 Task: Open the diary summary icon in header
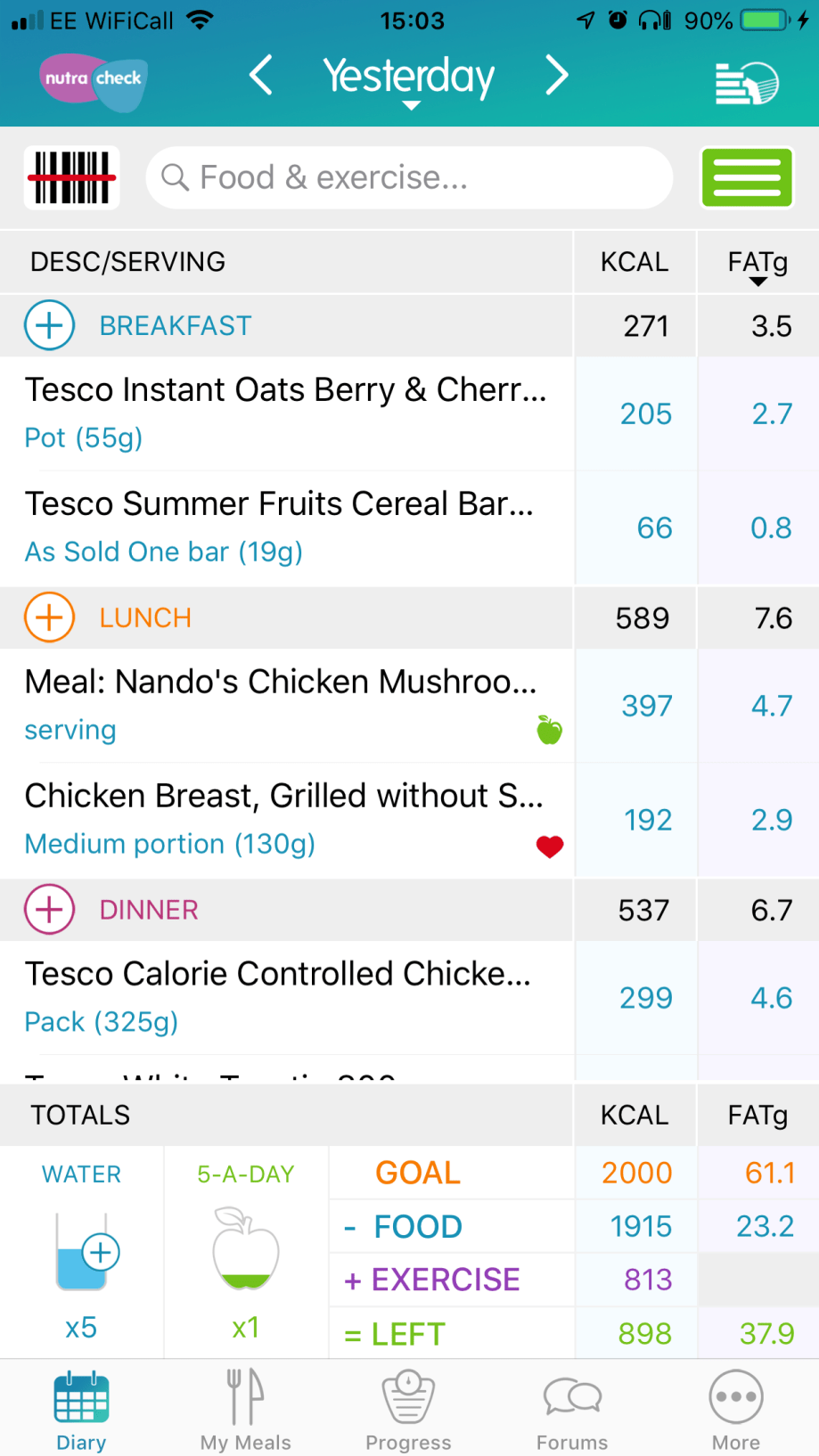[747, 83]
